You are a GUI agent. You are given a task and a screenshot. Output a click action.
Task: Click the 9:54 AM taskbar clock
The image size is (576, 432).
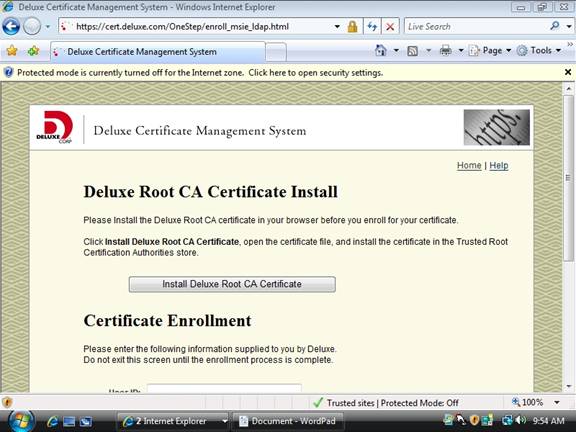[548, 421]
